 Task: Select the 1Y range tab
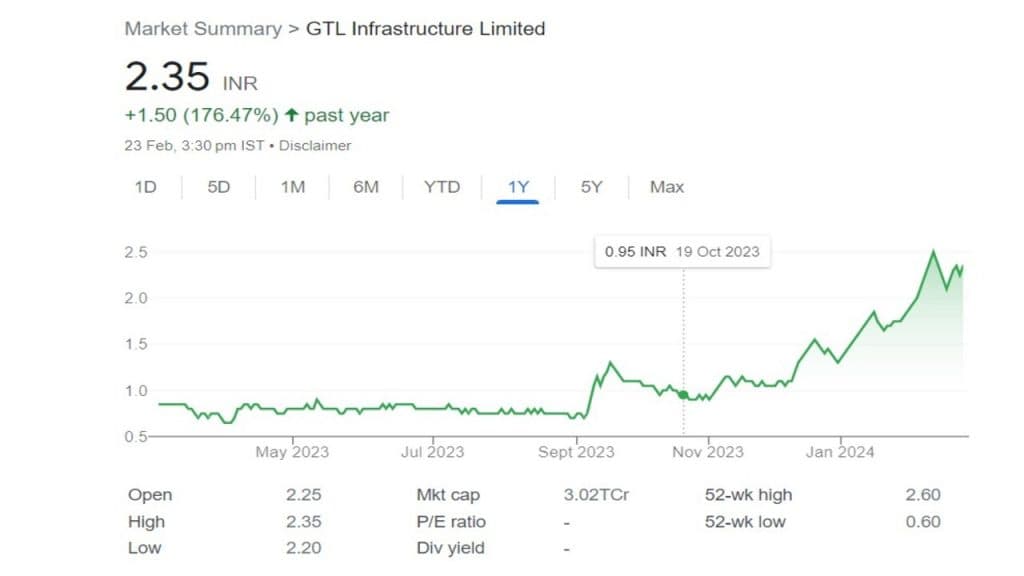518,187
